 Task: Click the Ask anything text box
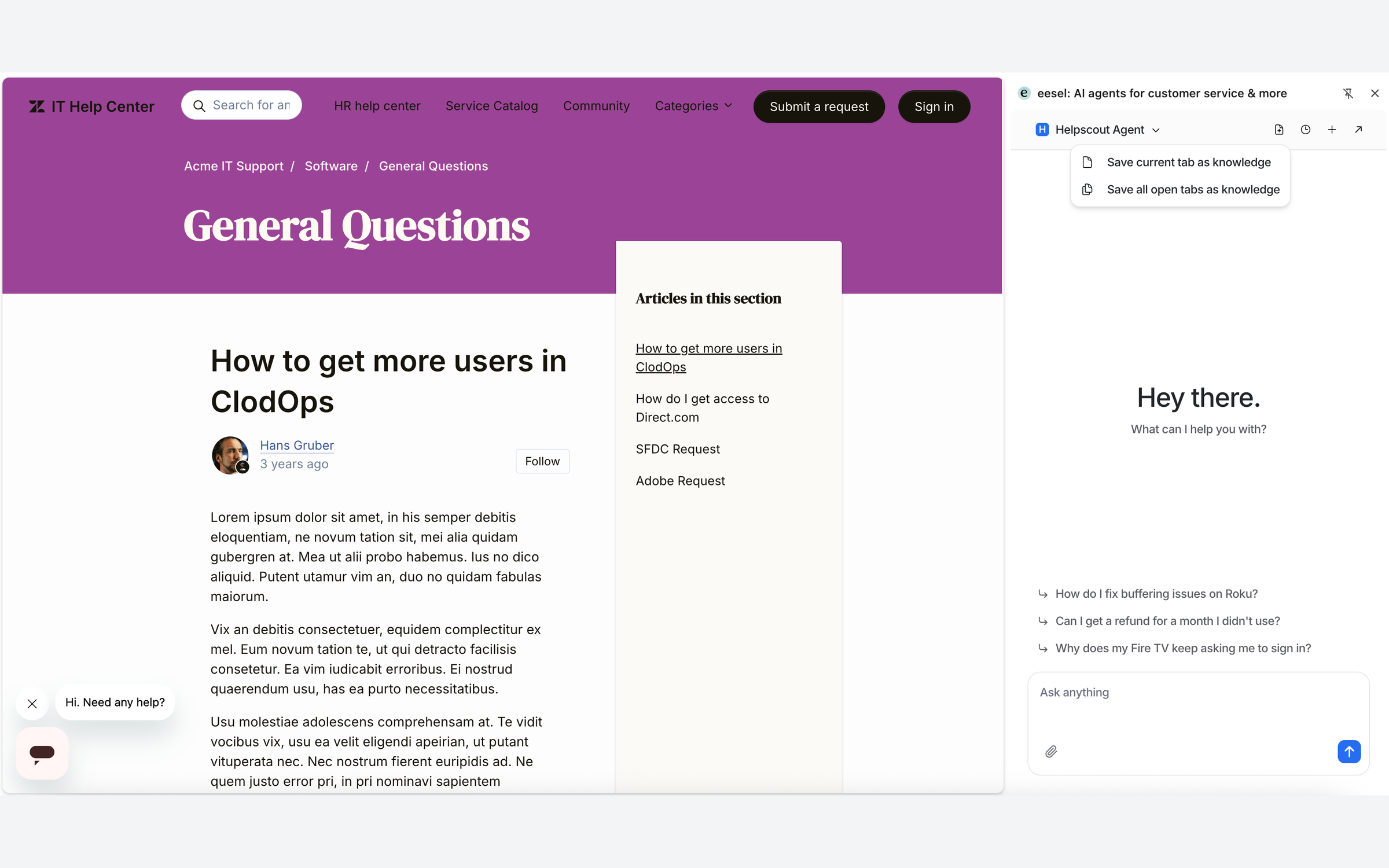click(x=1199, y=723)
